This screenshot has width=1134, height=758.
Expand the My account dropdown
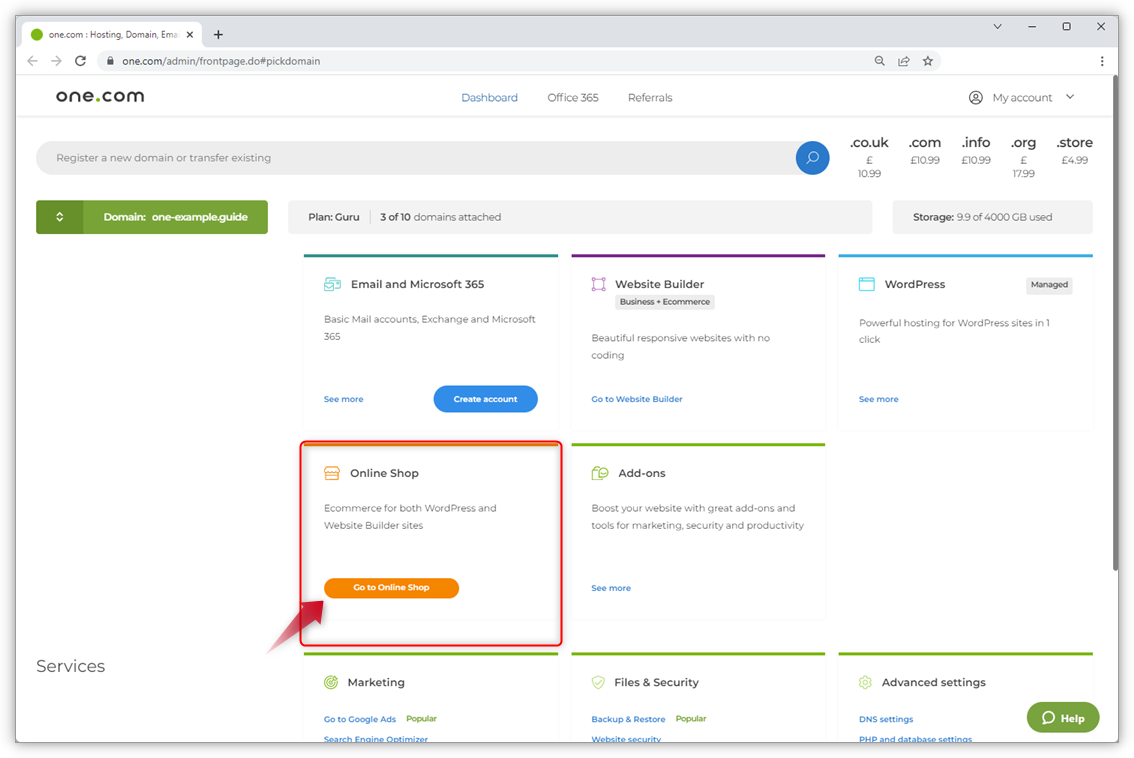tap(1022, 97)
